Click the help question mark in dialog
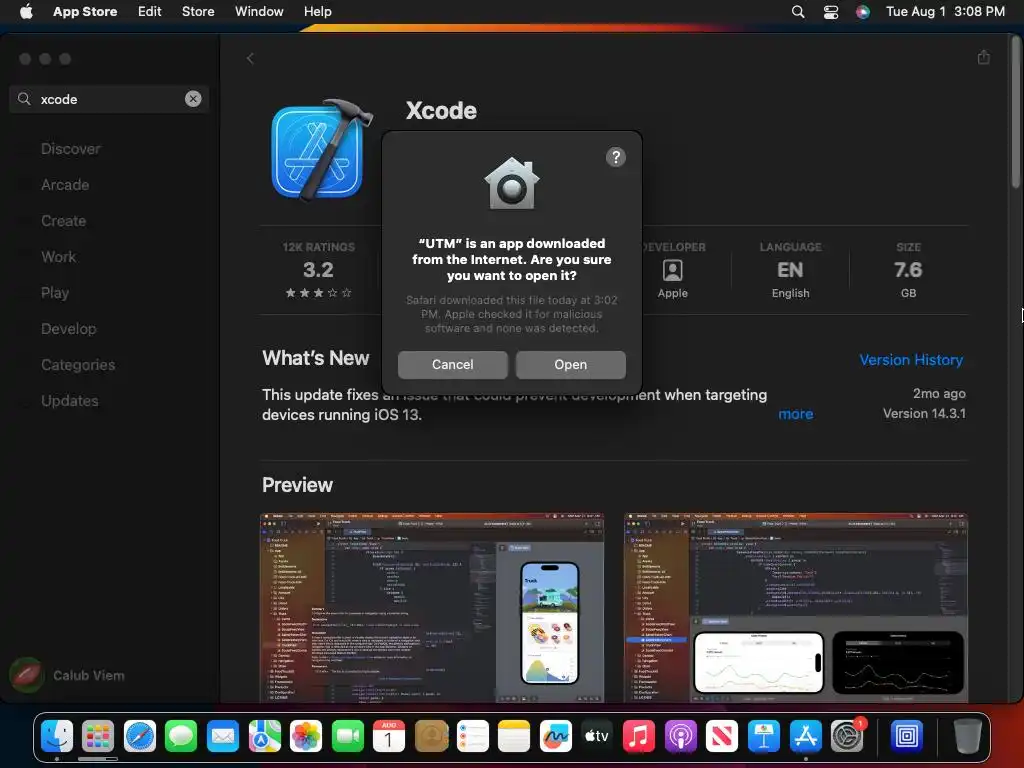The height and width of the screenshot is (768, 1024). click(615, 157)
